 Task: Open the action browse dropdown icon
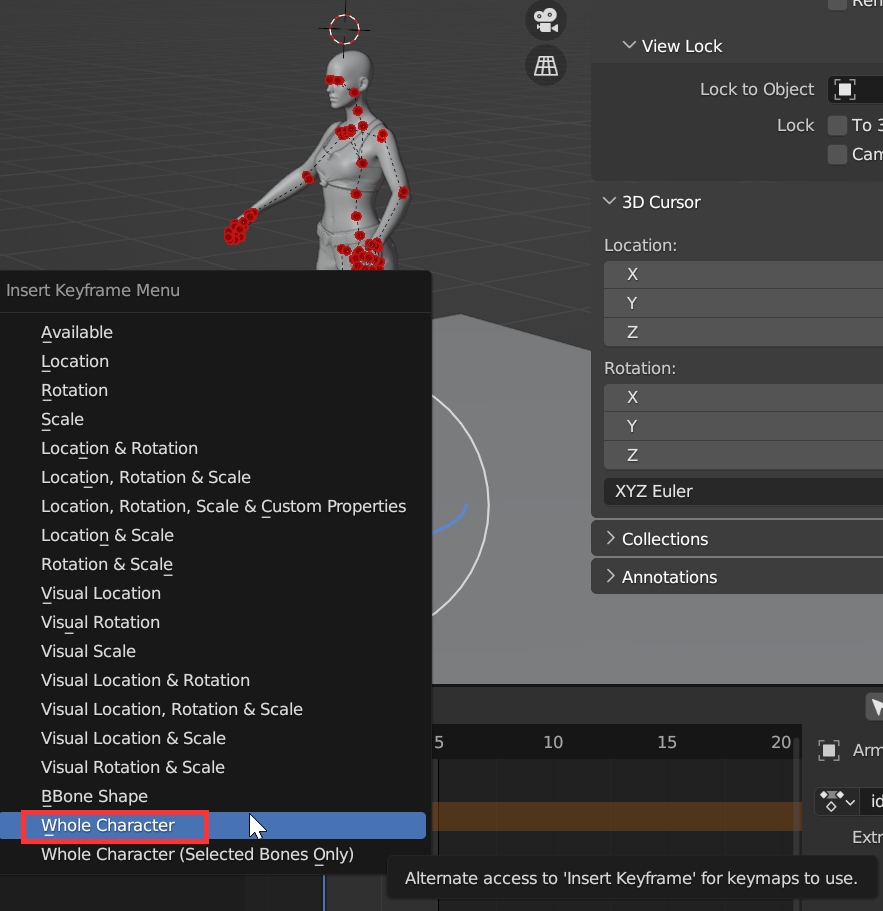tap(838, 801)
